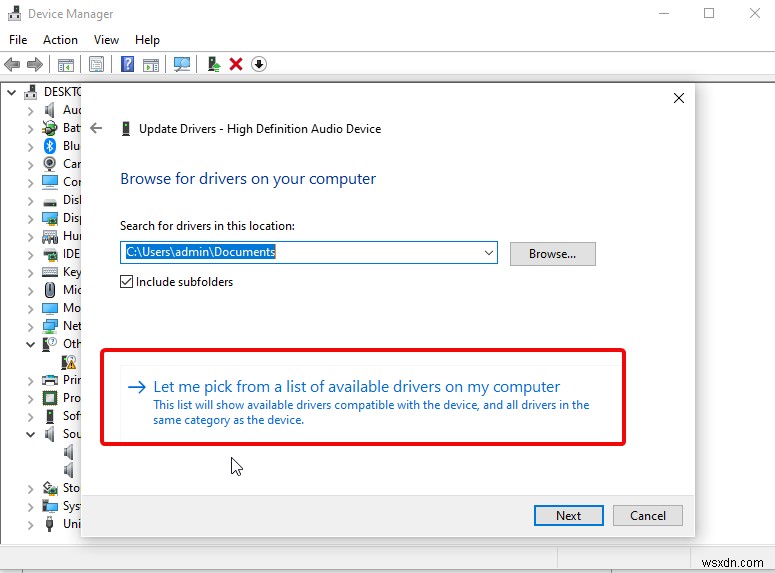Screen dimensions: 775x573
Task: Select the Storage controllers icon in the tree
Action: (x=50, y=488)
